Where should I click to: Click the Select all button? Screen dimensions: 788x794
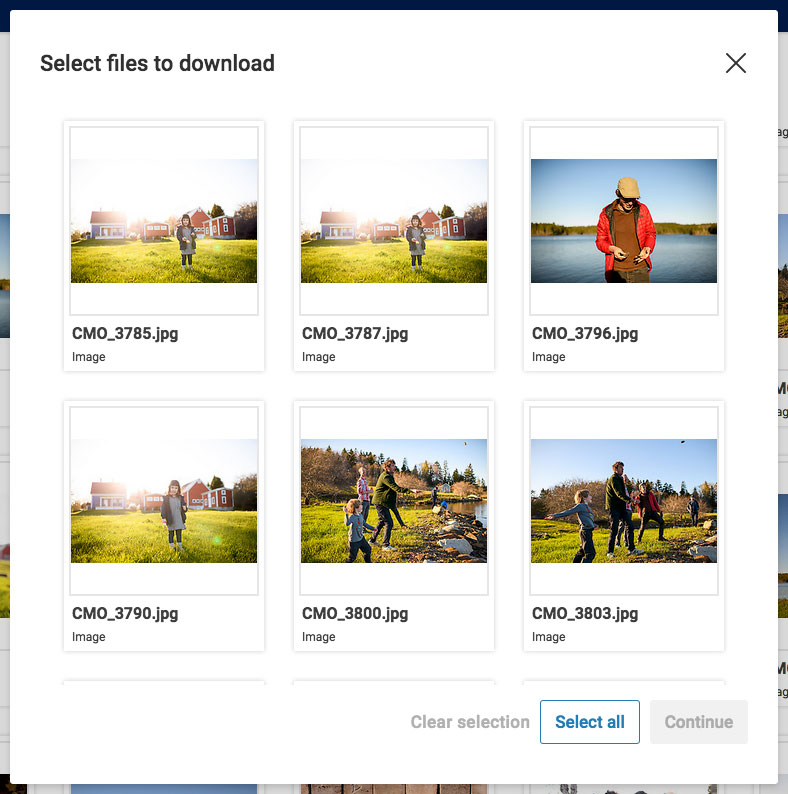[590, 722]
